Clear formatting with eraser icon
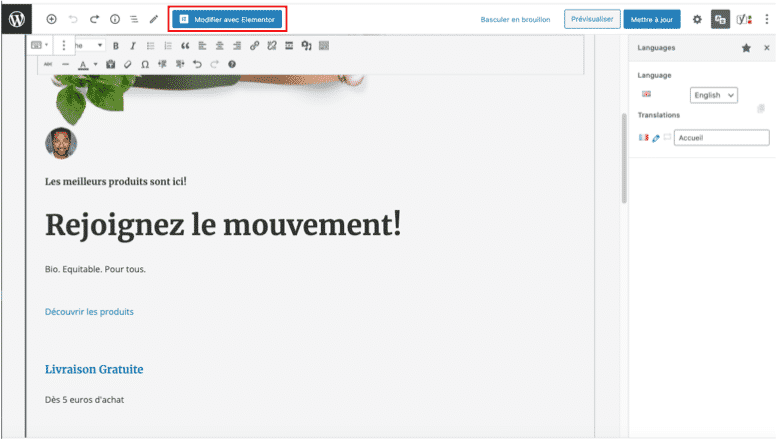The width and height of the screenshot is (782, 439). (128, 64)
